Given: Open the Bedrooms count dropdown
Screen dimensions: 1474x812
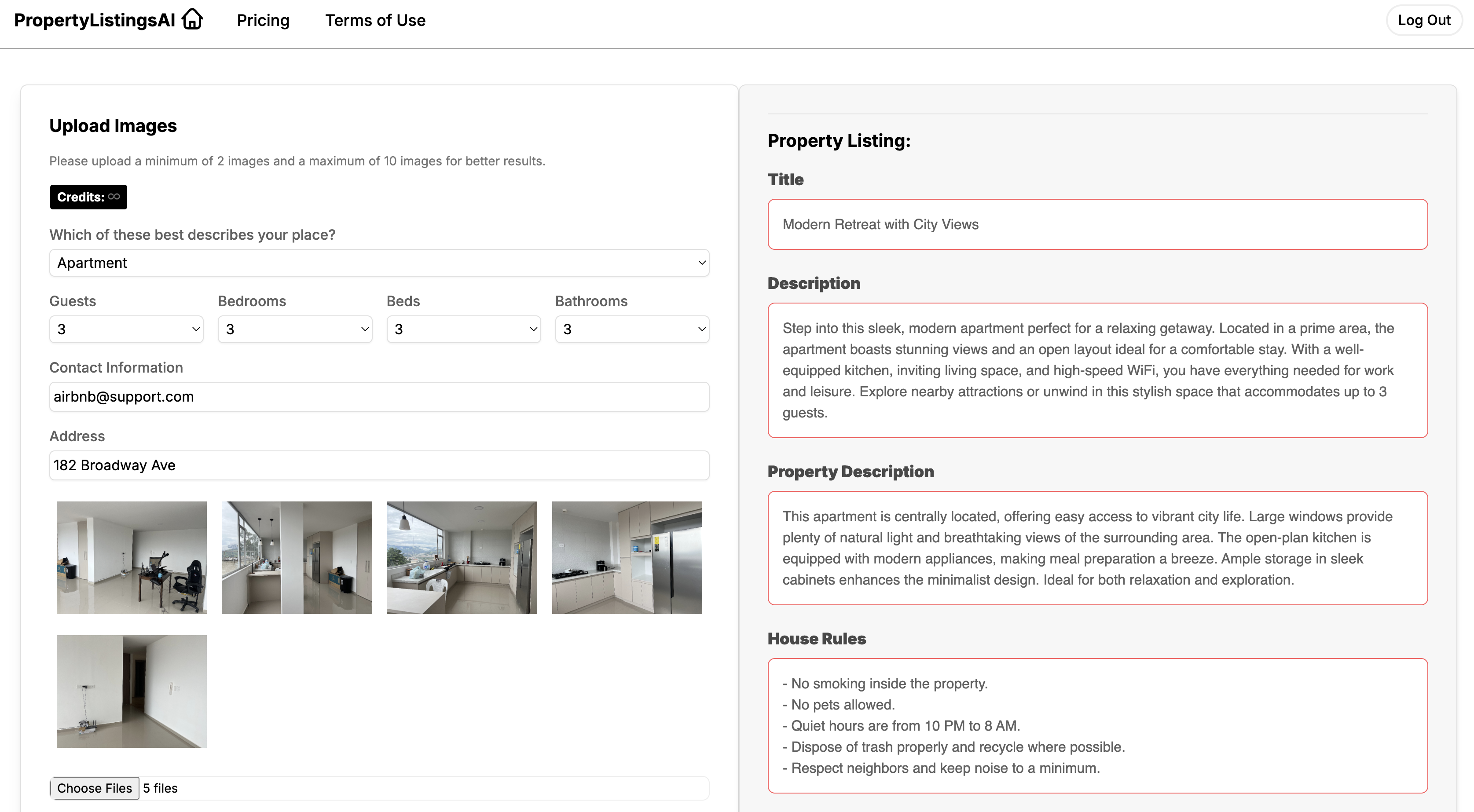Looking at the screenshot, I should click(295, 329).
